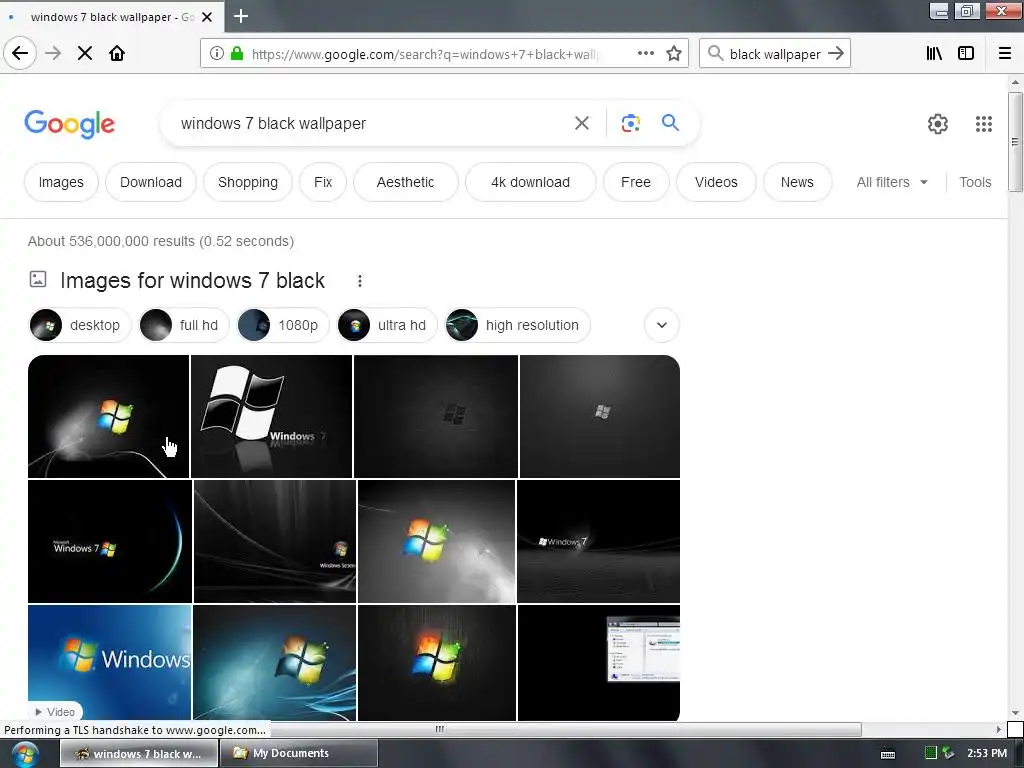Click the vertical scrollbar down arrow

coord(1015,712)
